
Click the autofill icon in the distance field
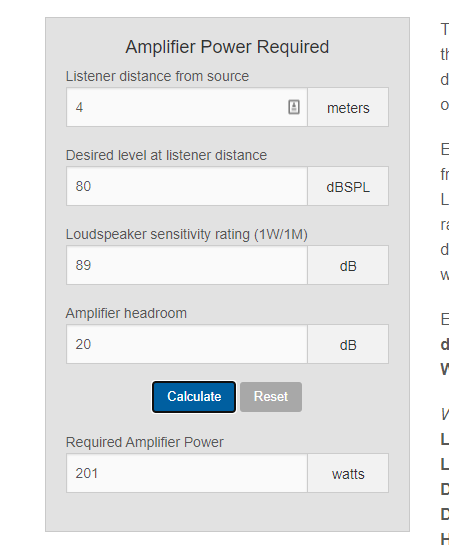pyautogui.click(x=294, y=107)
